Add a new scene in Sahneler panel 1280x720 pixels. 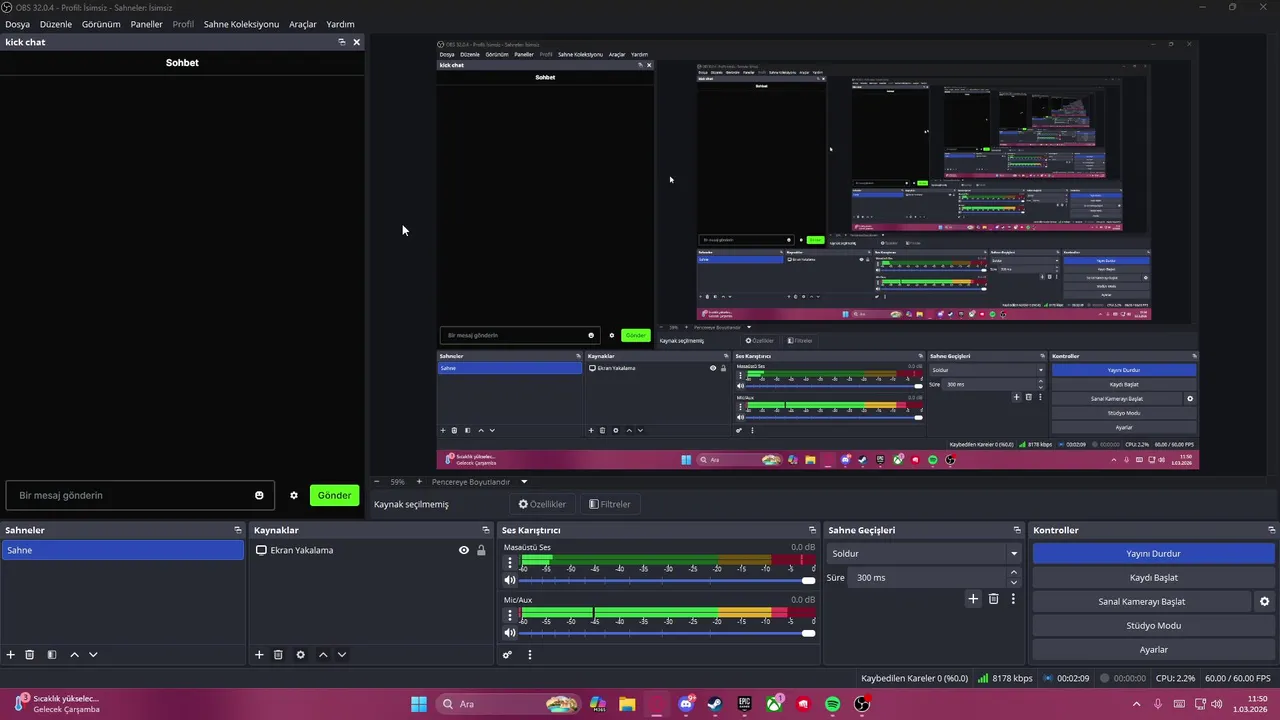[x=11, y=655]
